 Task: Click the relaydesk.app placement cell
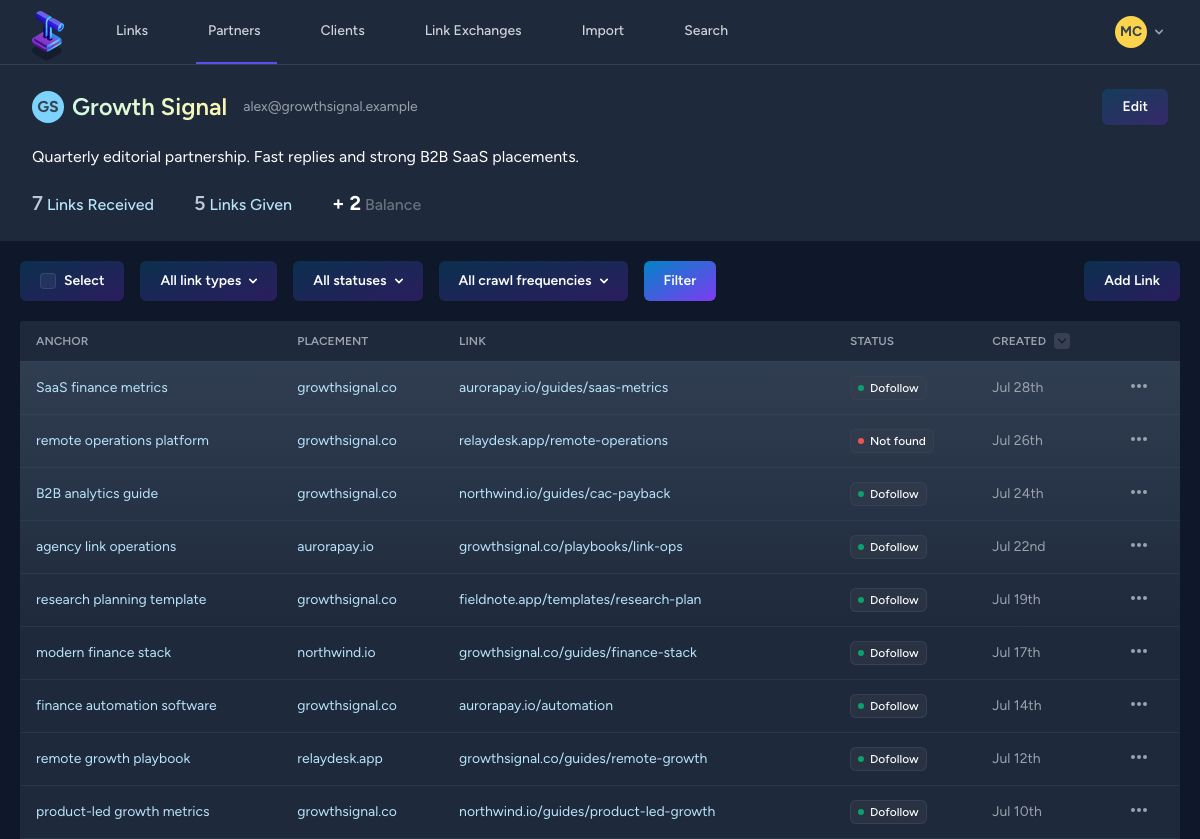click(340, 758)
